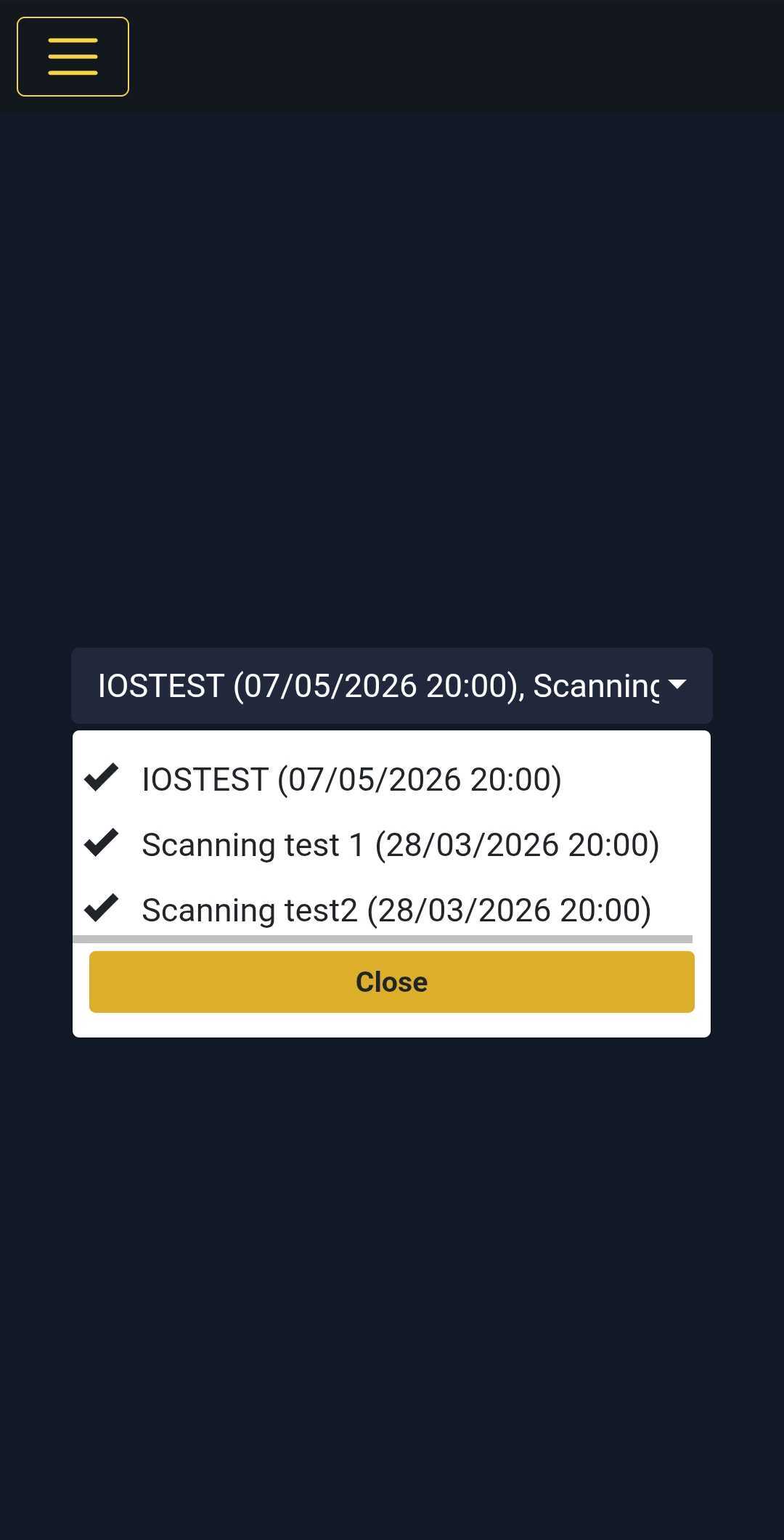Tap the checkmark icon beside IOSTEST
This screenshot has width=784, height=1540.
click(102, 778)
